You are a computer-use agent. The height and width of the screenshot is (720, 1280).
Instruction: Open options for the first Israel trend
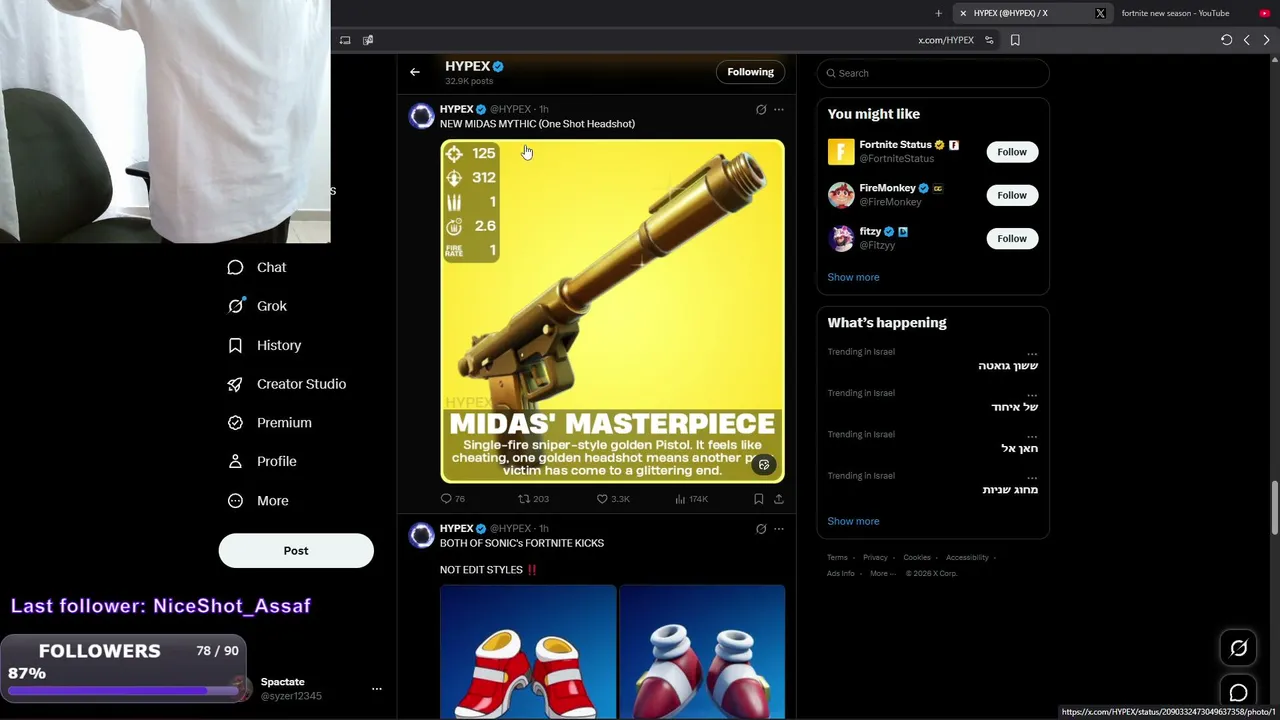pos(1032,353)
